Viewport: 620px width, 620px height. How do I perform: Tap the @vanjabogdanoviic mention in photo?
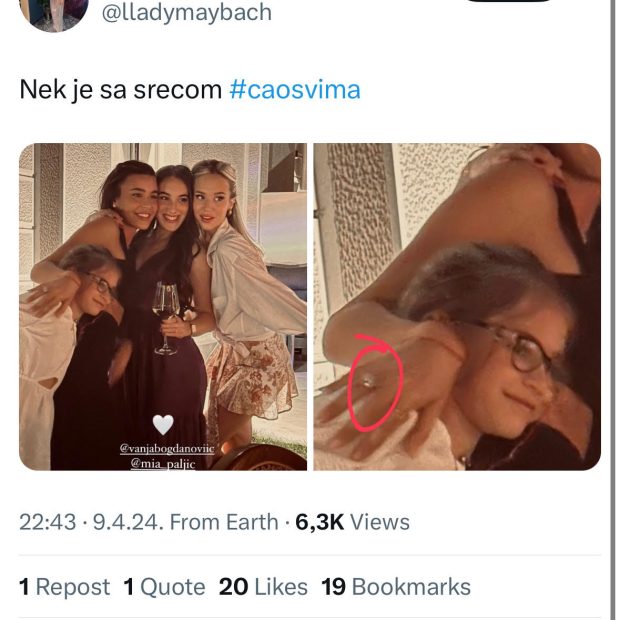167,449
